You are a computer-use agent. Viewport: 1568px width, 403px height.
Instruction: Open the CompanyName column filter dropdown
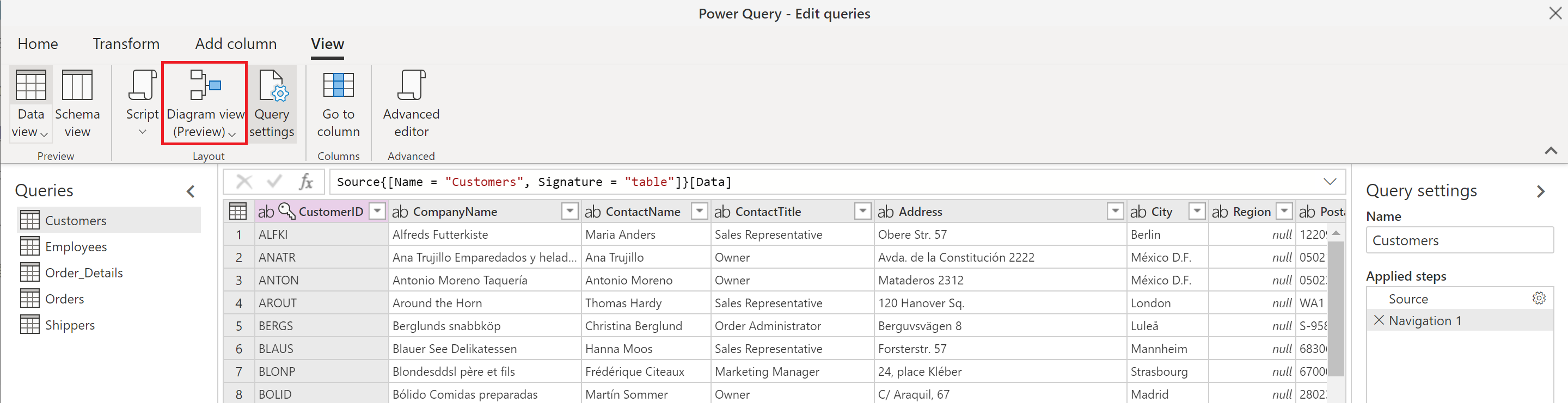[569, 212]
